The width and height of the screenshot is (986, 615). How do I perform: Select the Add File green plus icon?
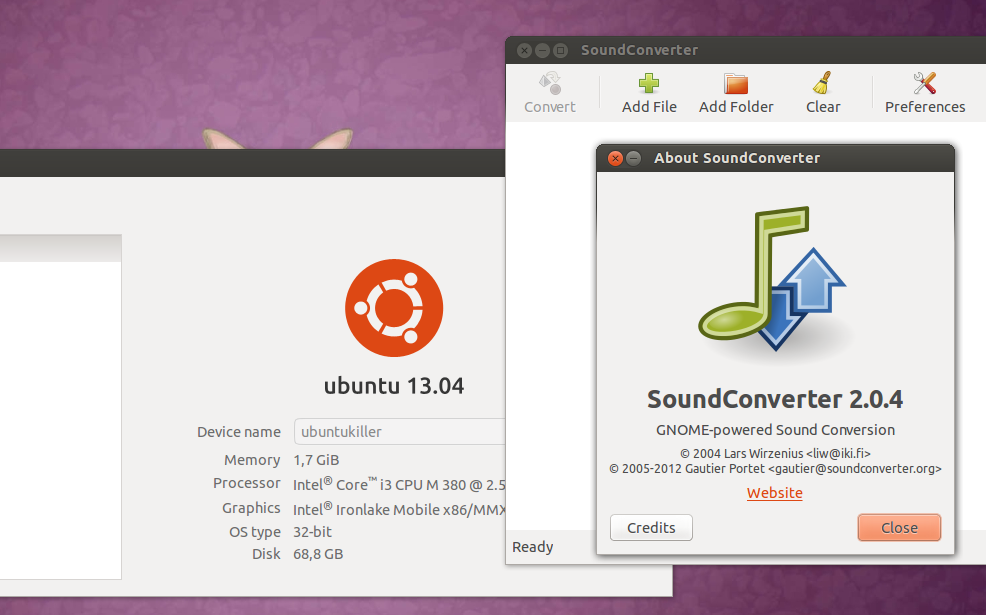pos(649,82)
